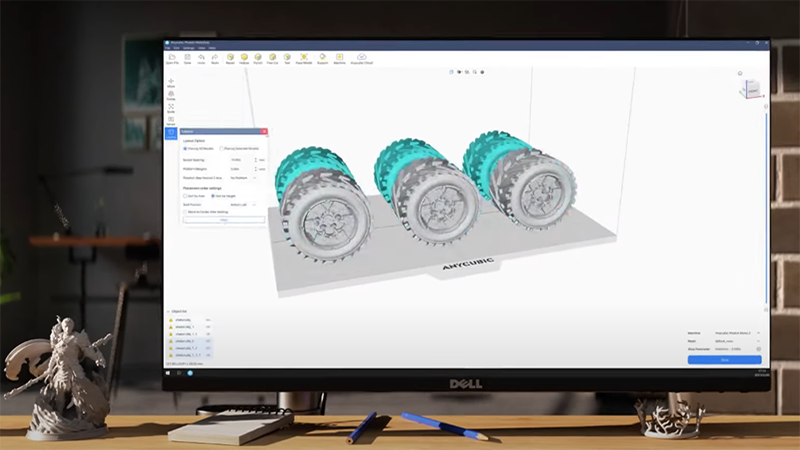Enable the checkbox below Start Position
The image size is (800, 450).
click(185, 212)
